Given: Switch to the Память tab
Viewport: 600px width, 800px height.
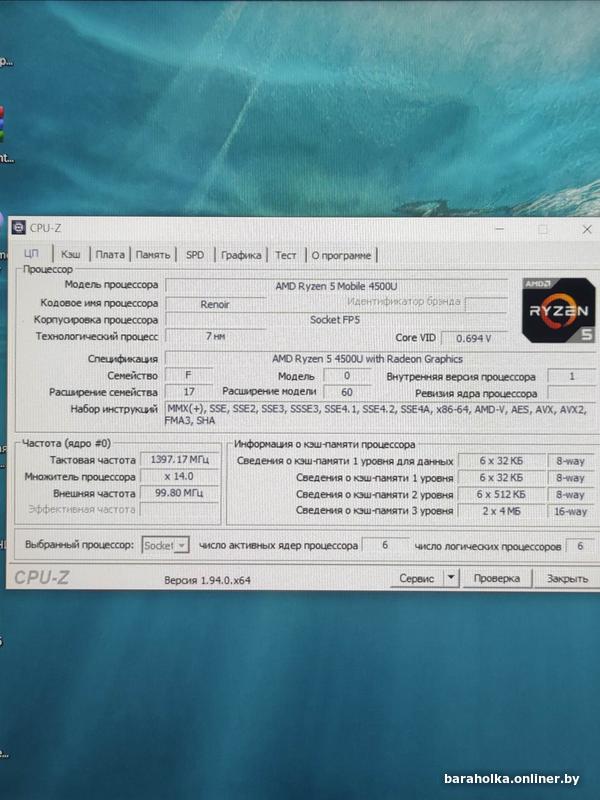Looking at the screenshot, I should pos(153,255).
